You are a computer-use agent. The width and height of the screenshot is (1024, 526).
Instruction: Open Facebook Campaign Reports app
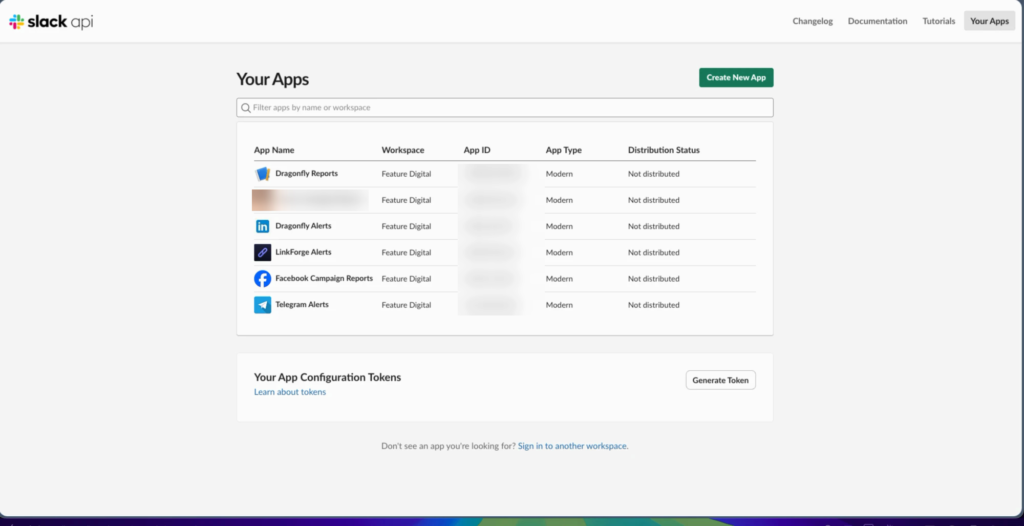point(324,278)
